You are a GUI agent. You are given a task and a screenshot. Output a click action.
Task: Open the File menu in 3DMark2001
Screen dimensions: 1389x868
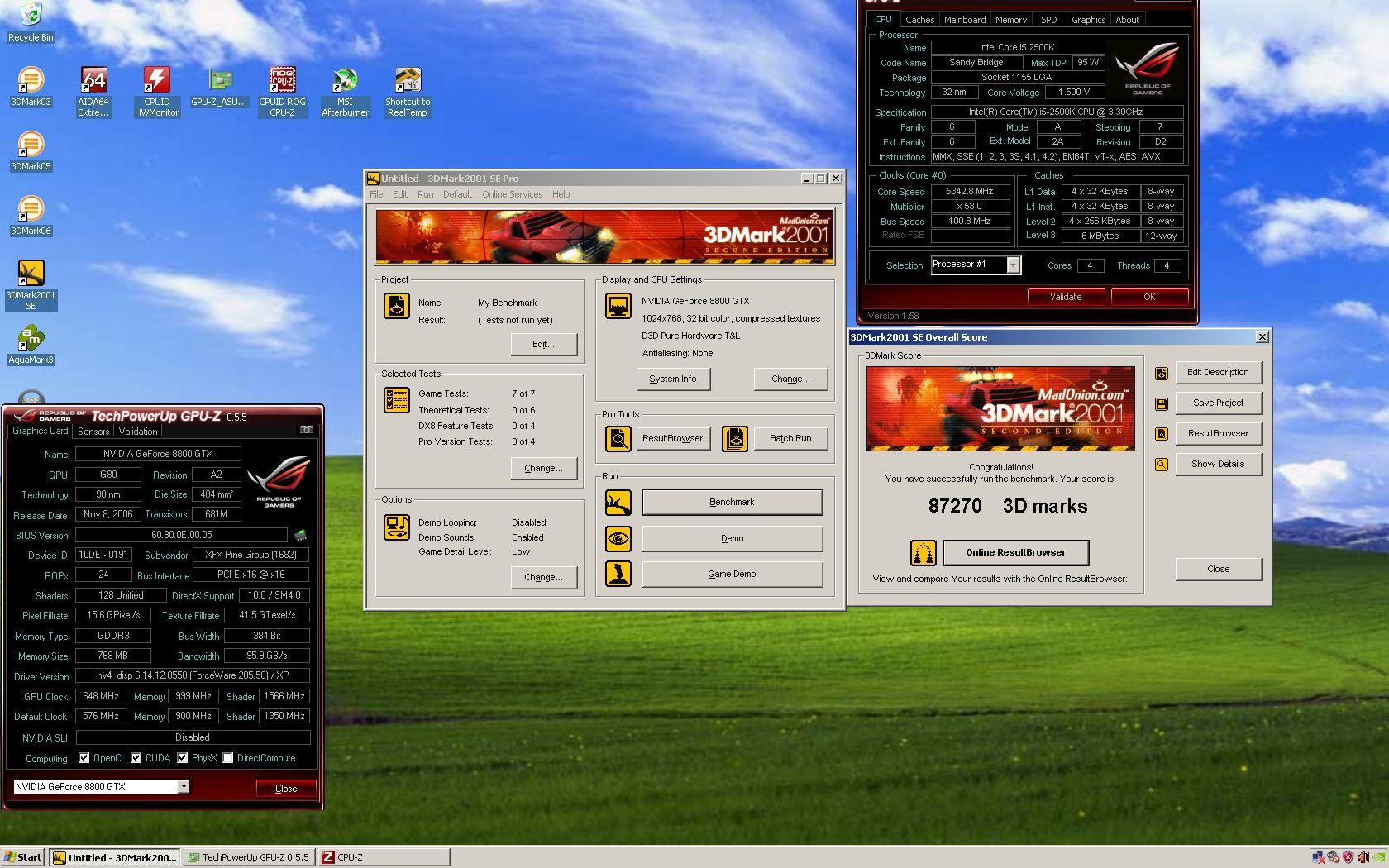[x=376, y=194]
